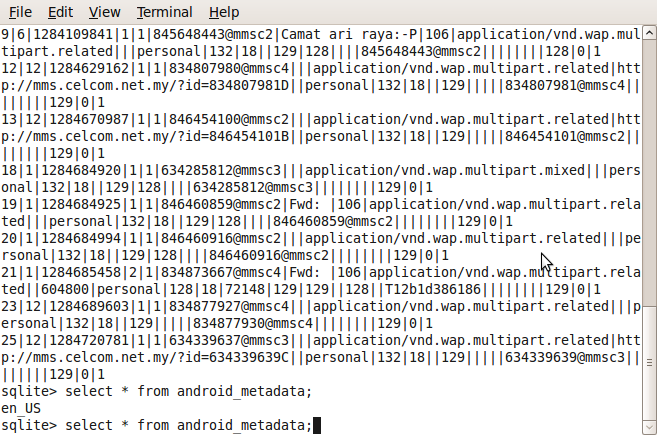The height and width of the screenshot is (435, 657).
Task: Open the Edit menu
Action: pos(60,12)
